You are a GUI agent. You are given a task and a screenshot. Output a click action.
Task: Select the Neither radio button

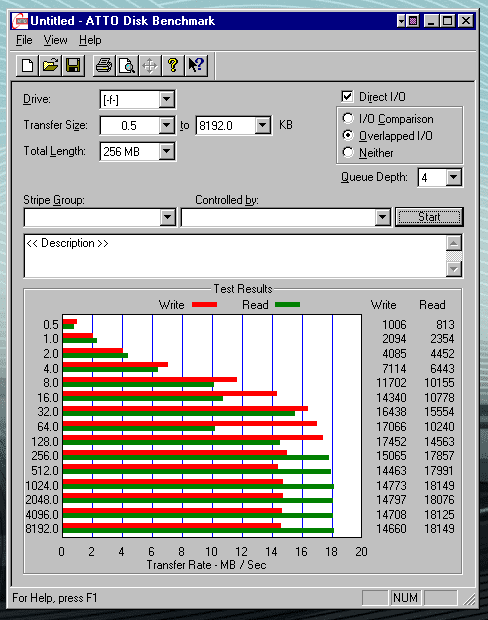348,152
